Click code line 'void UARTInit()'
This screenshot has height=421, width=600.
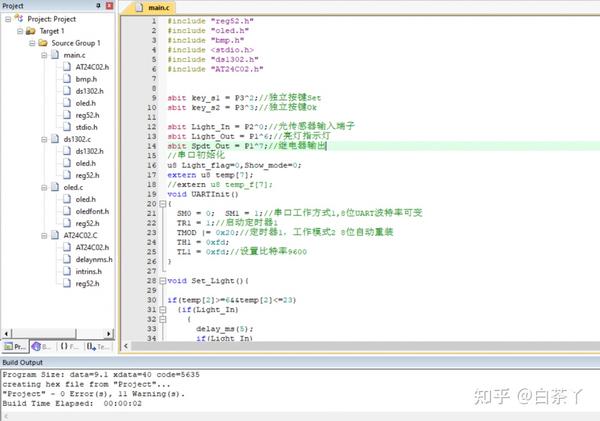[x=203, y=194]
